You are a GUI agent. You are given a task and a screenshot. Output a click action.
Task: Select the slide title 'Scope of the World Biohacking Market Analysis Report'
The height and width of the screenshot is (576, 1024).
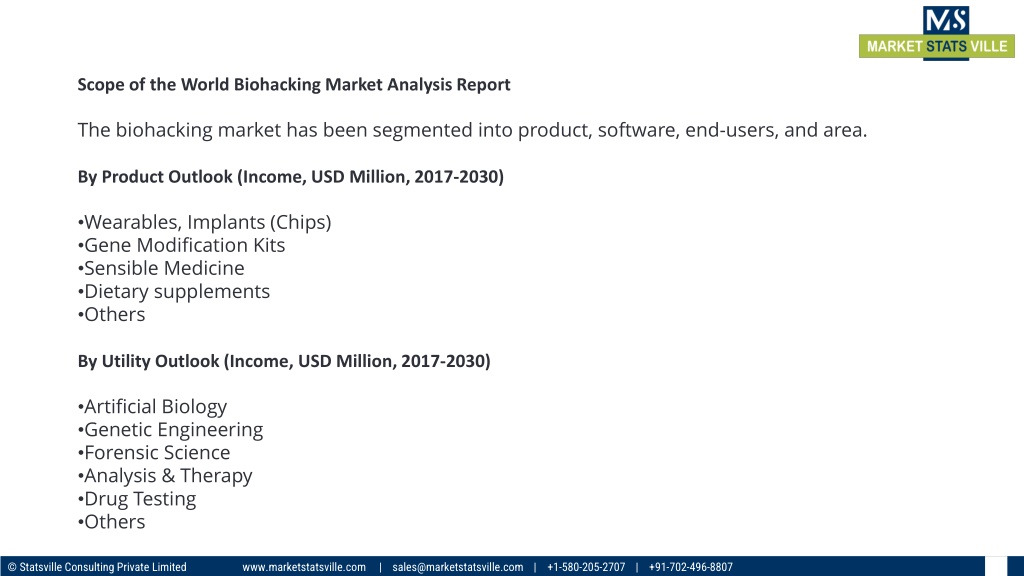click(x=294, y=85)
